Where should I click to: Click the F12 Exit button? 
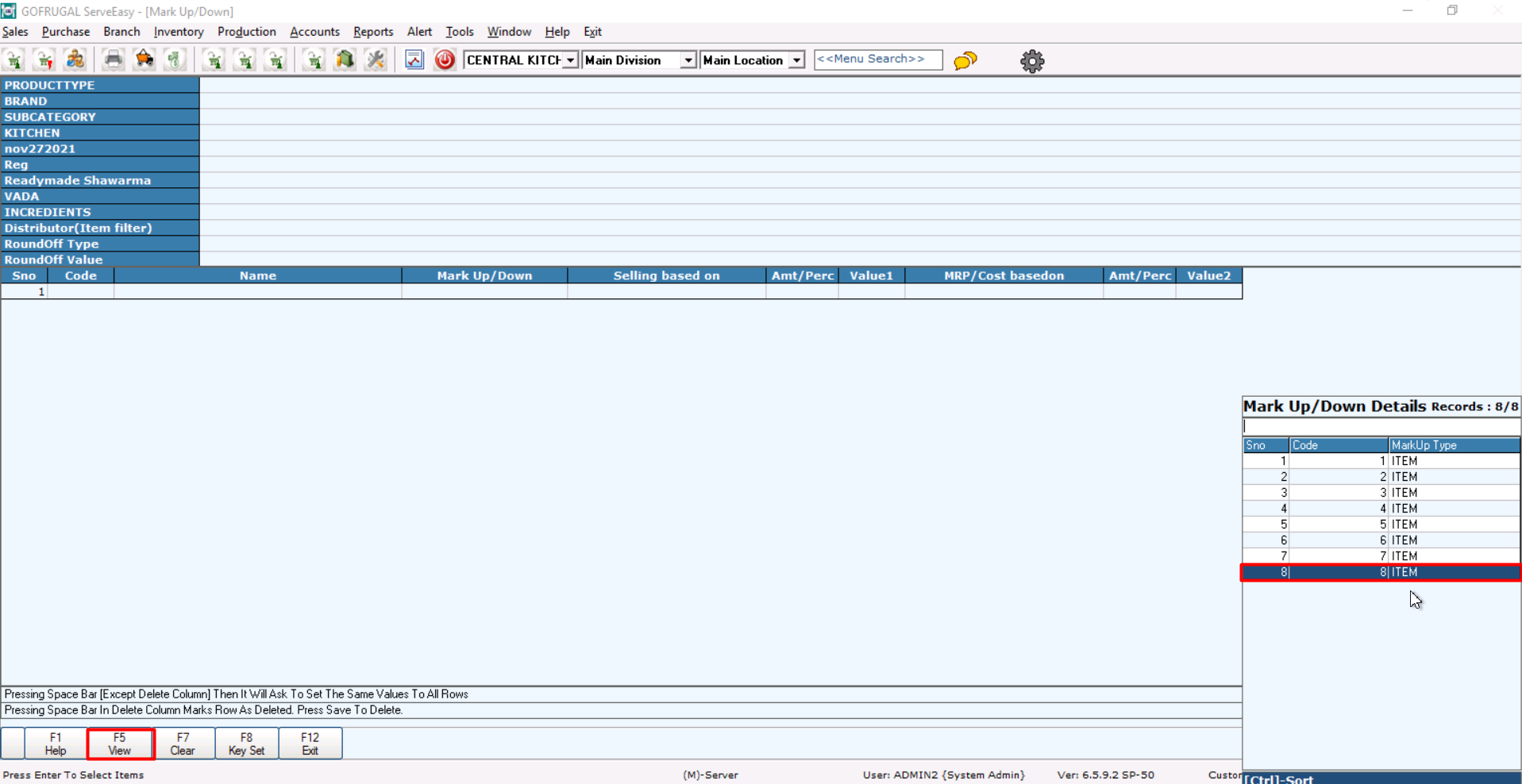(x=310, y=744)
